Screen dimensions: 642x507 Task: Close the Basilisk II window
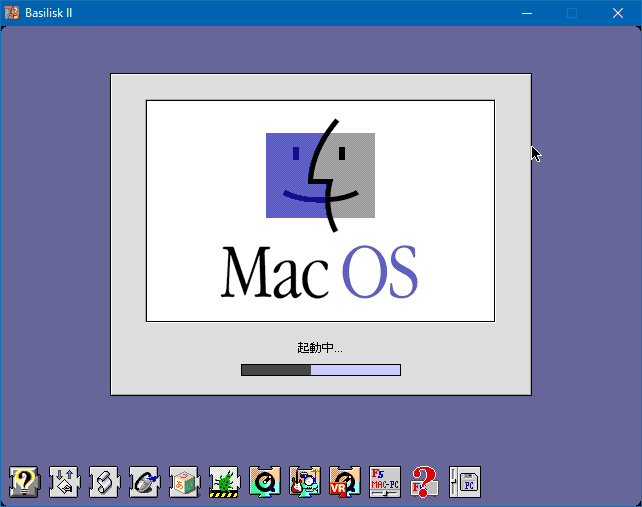[x=618, y=13]
